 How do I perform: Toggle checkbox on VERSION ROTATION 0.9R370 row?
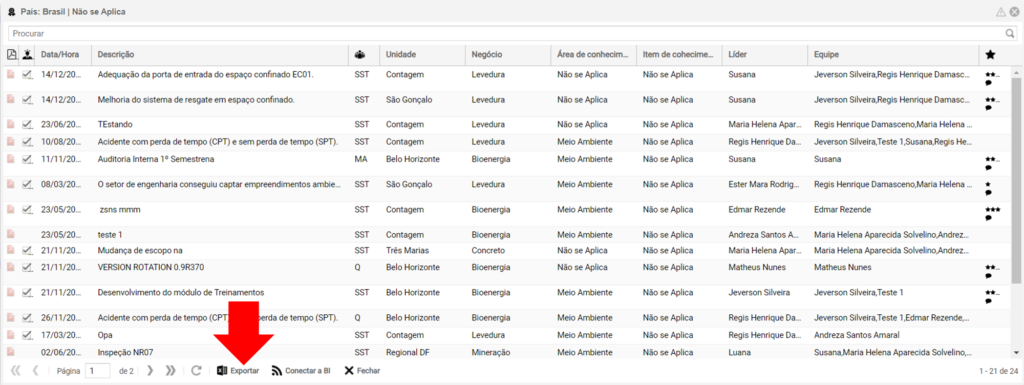[x=27, y=267]
